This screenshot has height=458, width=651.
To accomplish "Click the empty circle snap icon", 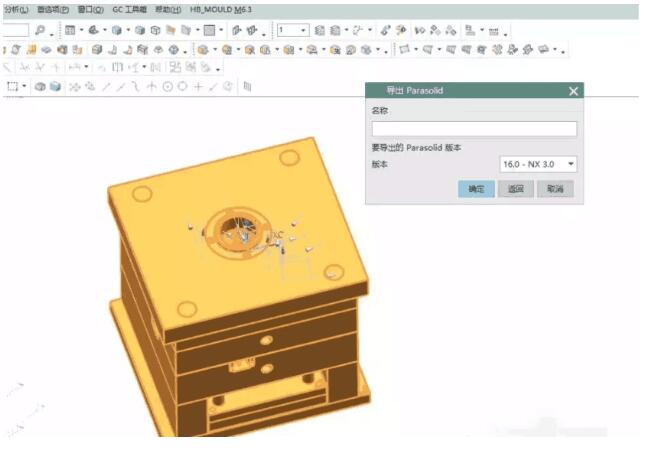I will [x=182, y=87].
